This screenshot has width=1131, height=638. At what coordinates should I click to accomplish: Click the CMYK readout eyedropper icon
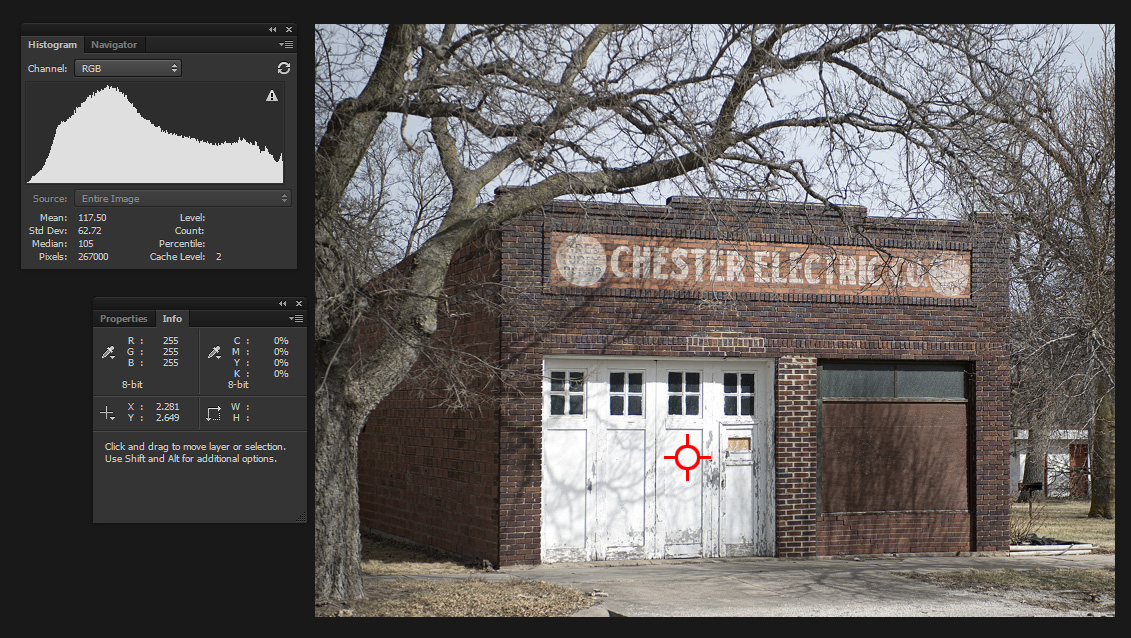214,353
